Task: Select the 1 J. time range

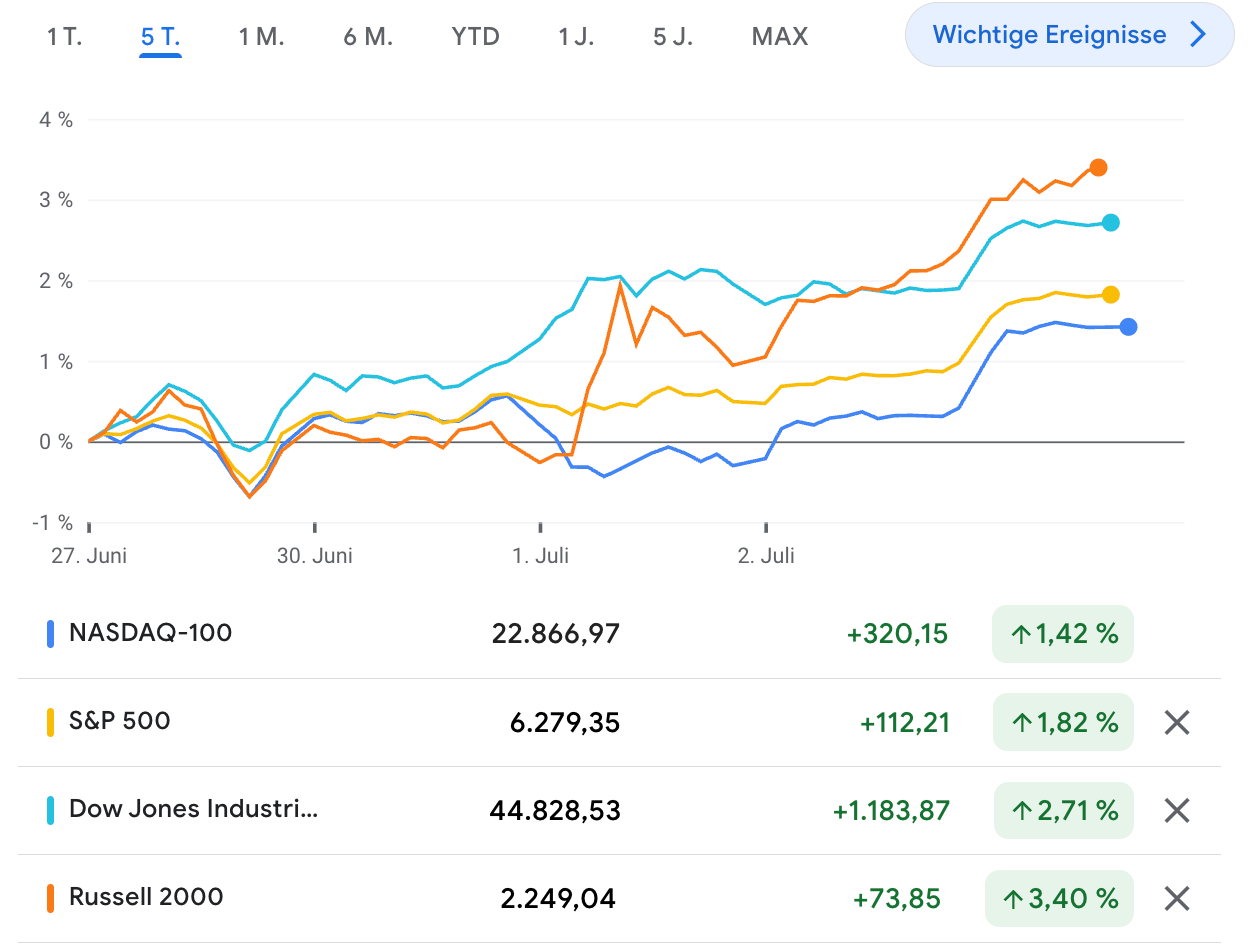Action: pos(577,37)
